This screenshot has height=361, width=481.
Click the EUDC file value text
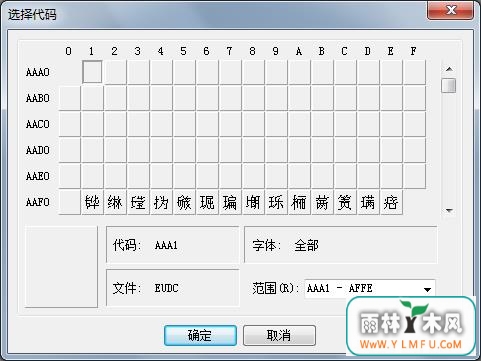tap(166, 288)
